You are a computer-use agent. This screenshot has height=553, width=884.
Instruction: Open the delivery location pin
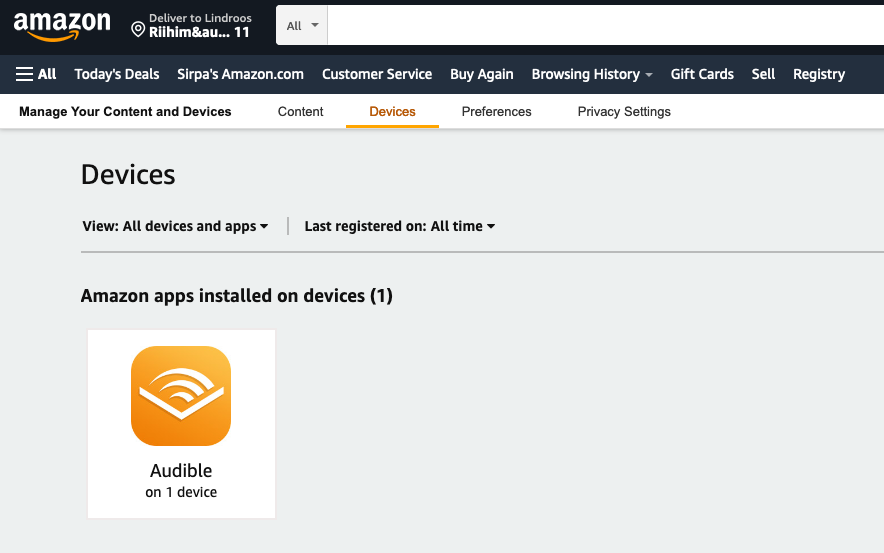(x=138, y=29)
